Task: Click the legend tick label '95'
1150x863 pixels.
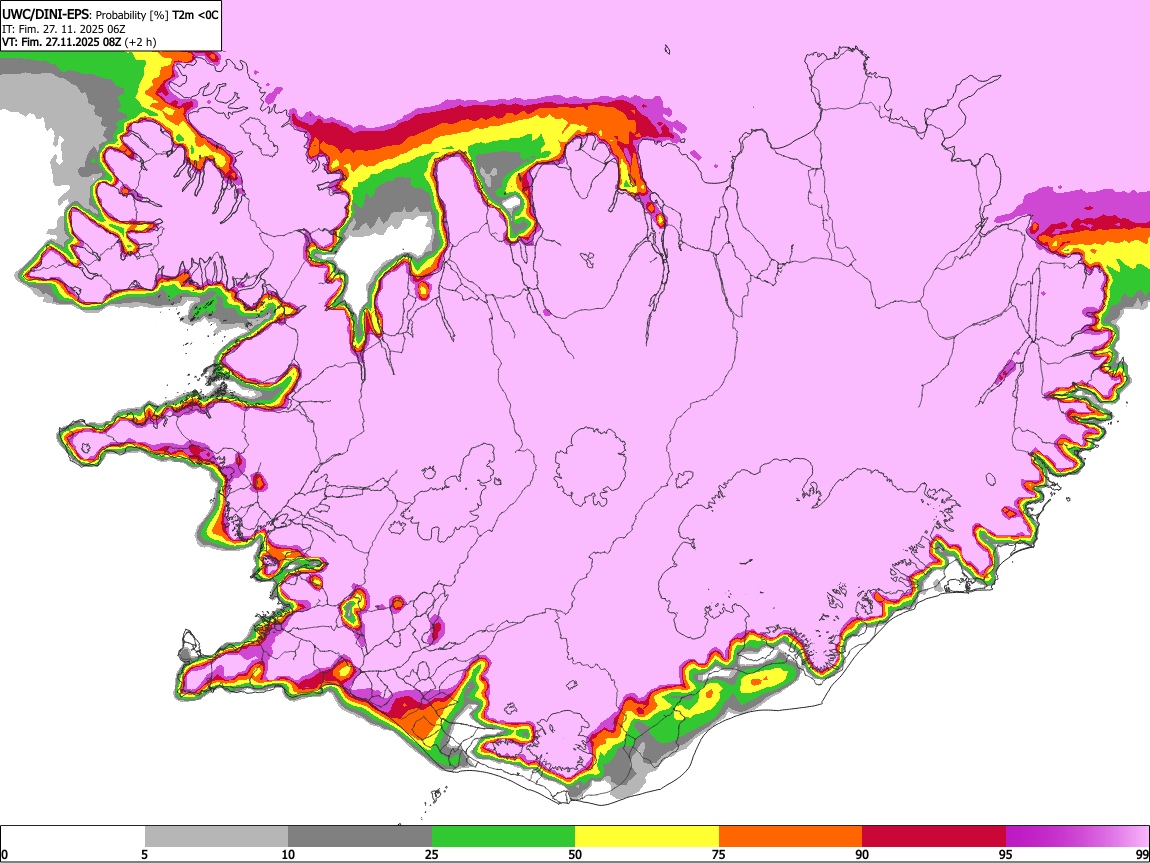Action: tap(1006, 854)
